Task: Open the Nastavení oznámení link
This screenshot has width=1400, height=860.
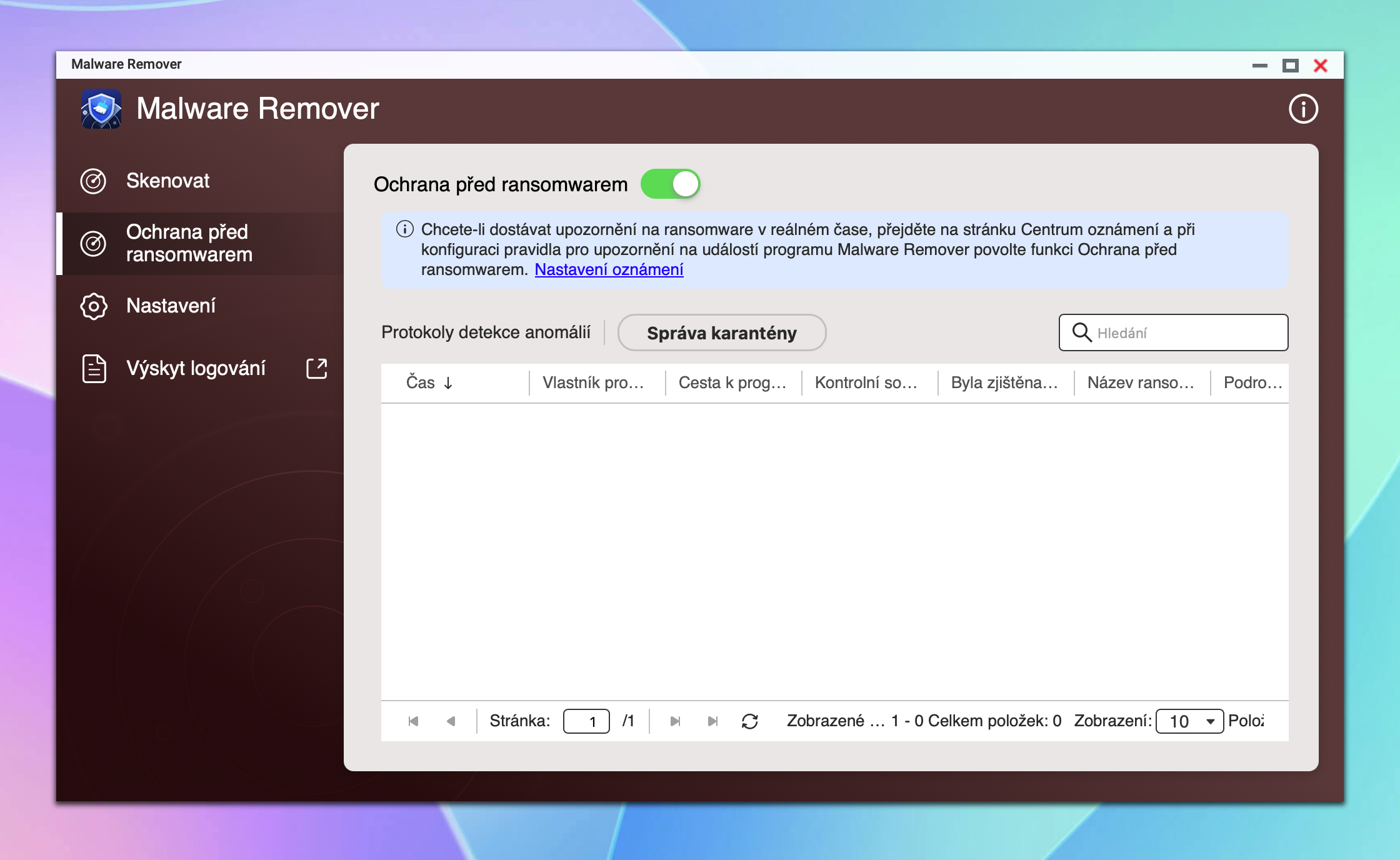Action: point(609,269)
